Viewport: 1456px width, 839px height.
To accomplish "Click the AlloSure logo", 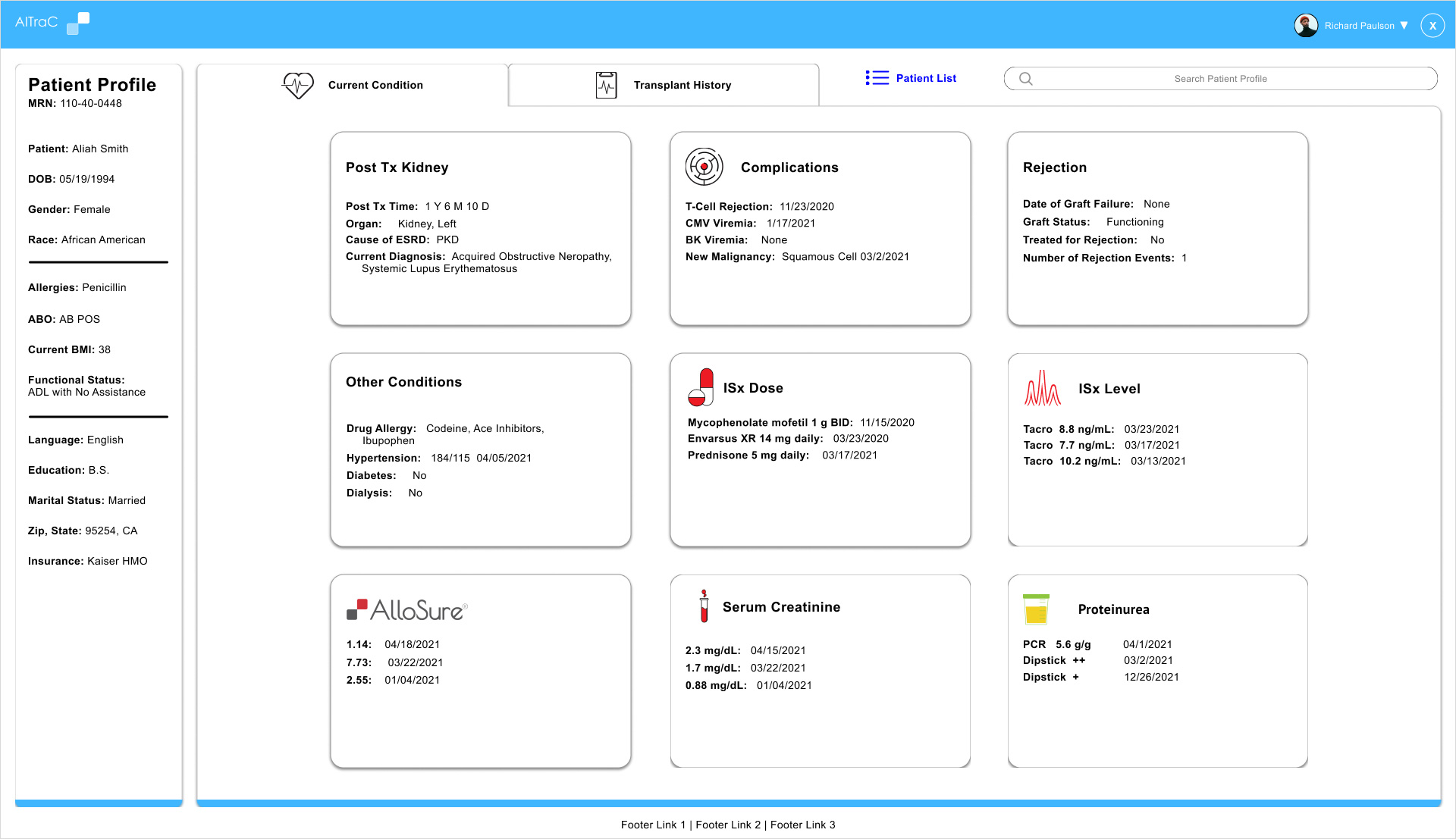I will [408, 610].
